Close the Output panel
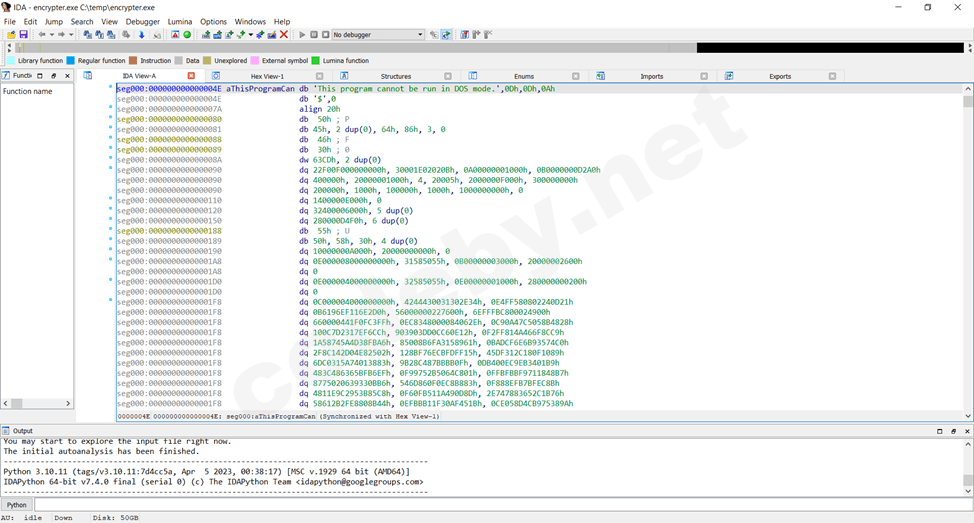Image resolution: width=974 pixels, height=523 pixels. [x=967, y=430]
